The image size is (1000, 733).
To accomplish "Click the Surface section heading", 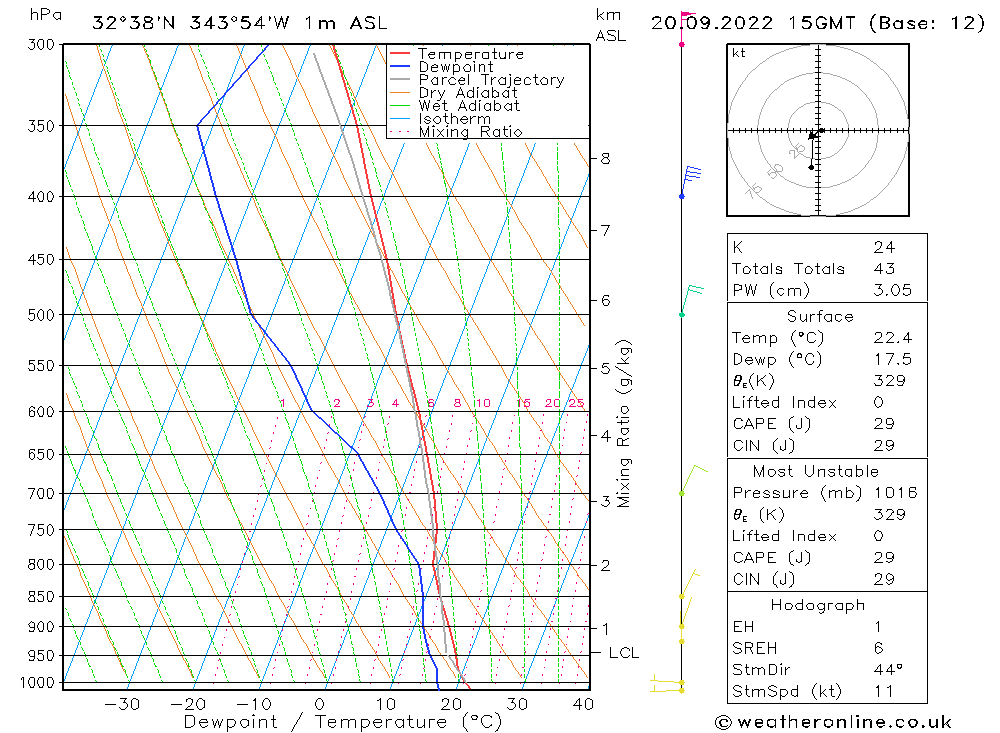I will (820, 316).
